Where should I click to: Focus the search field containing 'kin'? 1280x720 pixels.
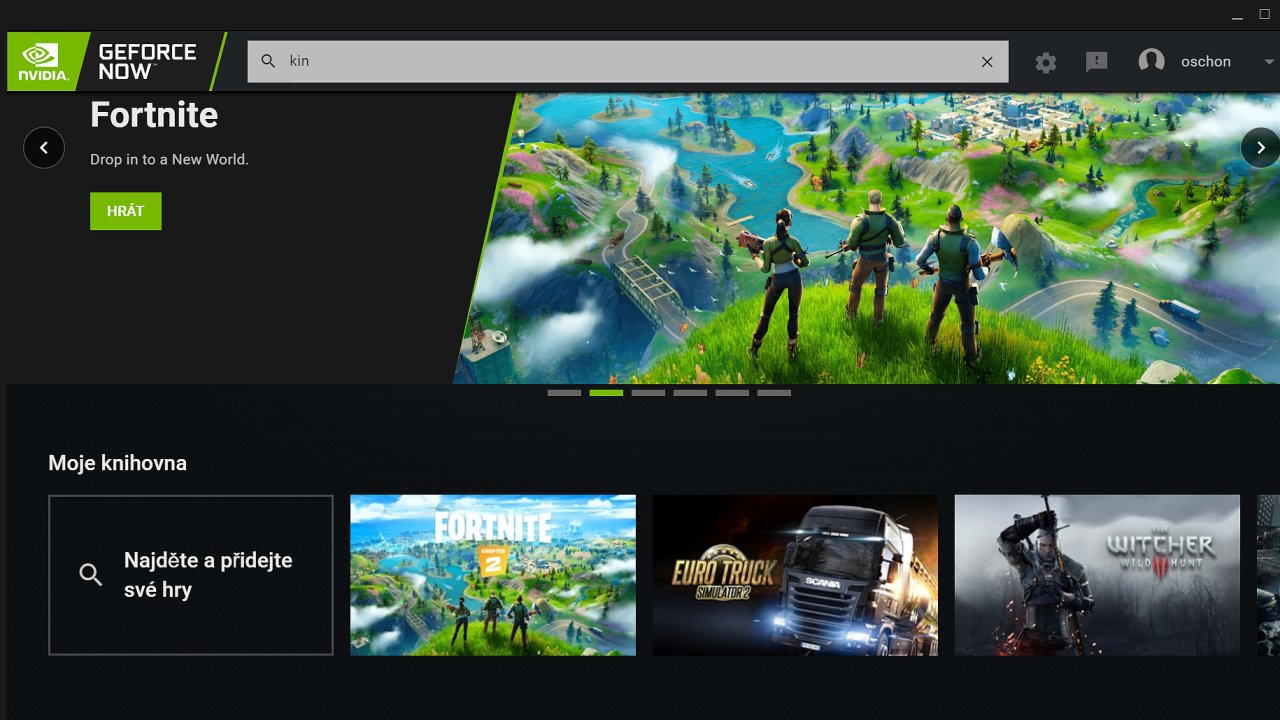pyautogui.click(x=628, y=62)
